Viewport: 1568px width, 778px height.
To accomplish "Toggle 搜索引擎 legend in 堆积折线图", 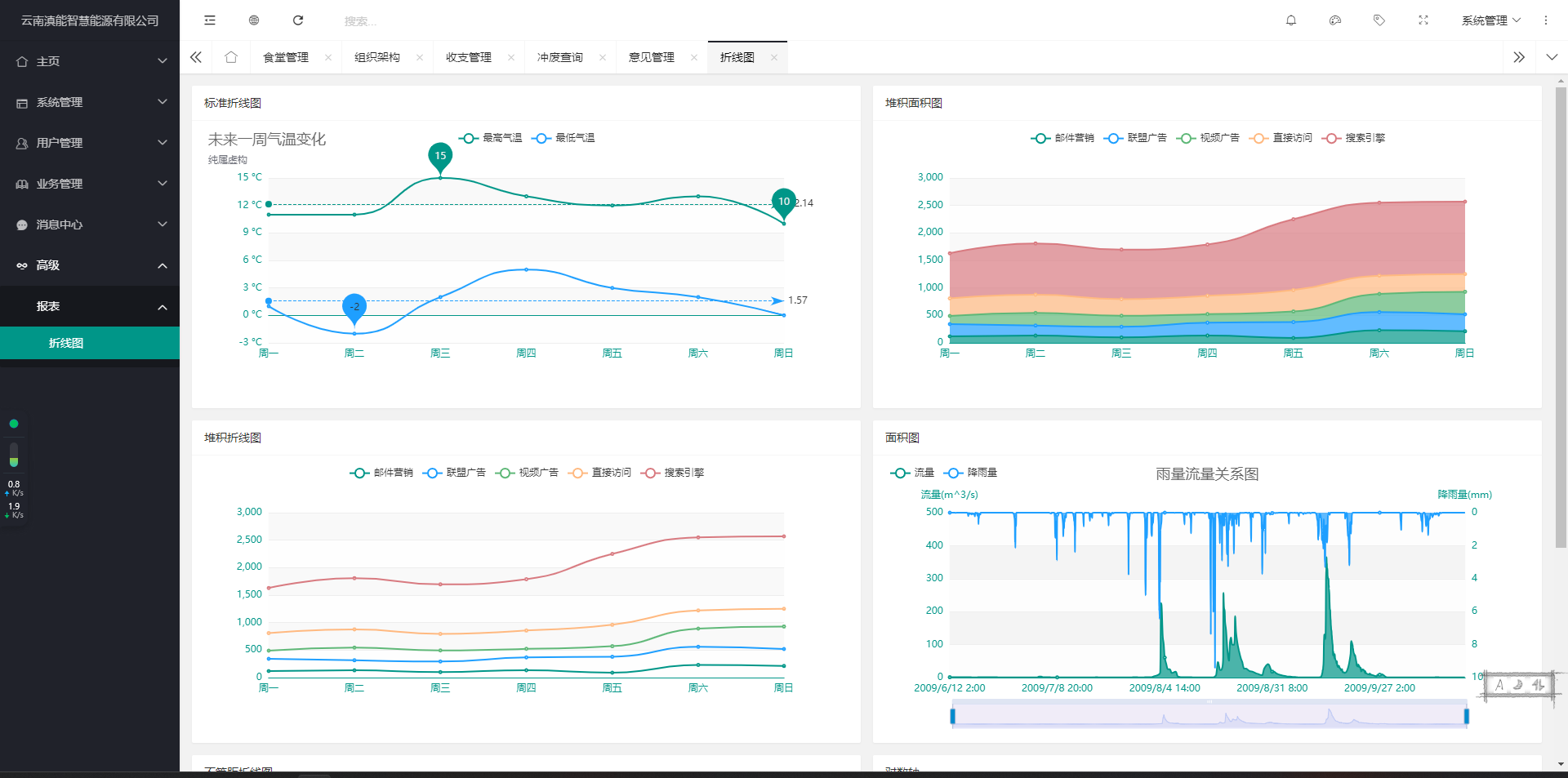I will click(x=672, y=473).
